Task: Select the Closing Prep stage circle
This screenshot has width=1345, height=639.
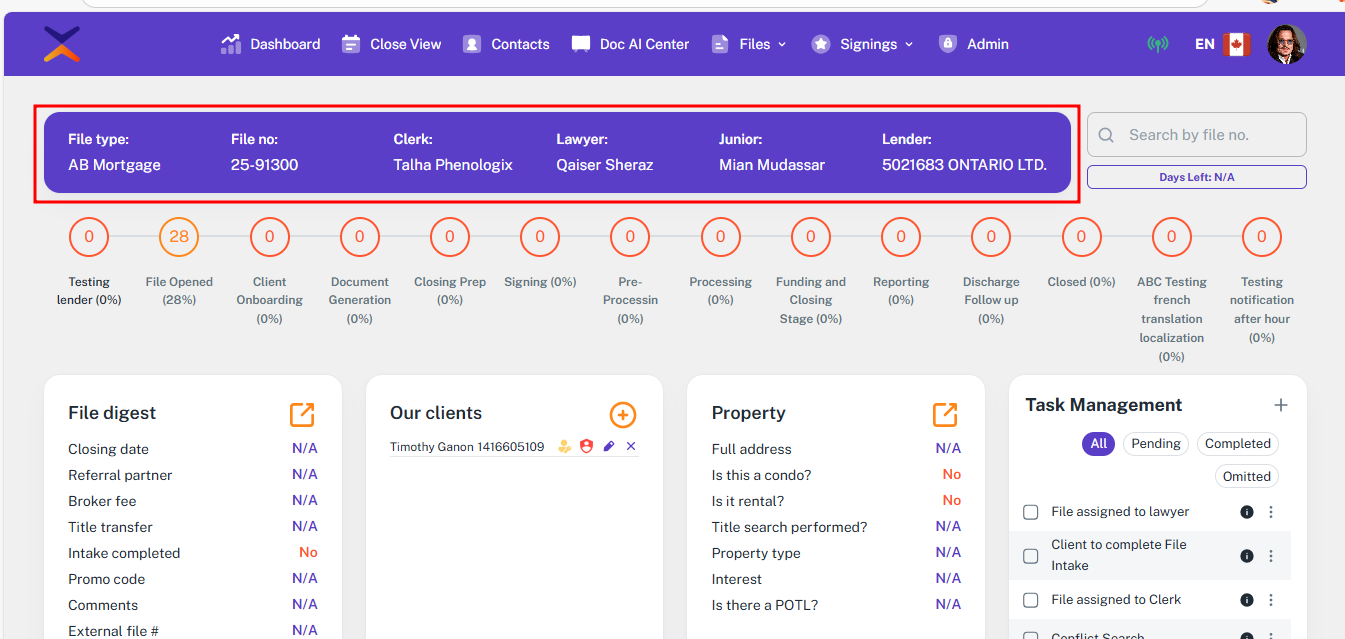Action: pyautogui.click(x=450, y=237)
